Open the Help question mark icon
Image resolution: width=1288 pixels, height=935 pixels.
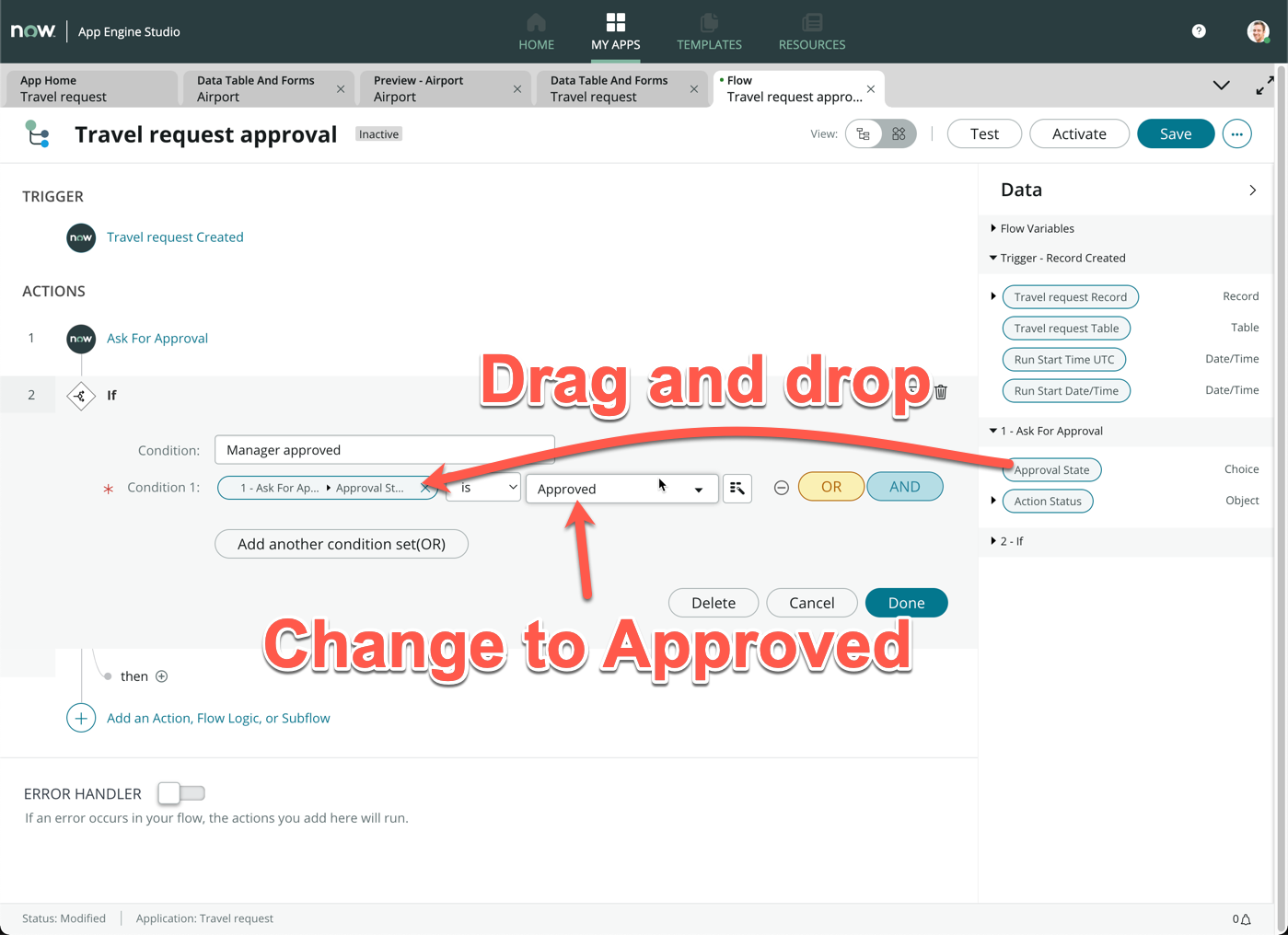pos(1199,31)
